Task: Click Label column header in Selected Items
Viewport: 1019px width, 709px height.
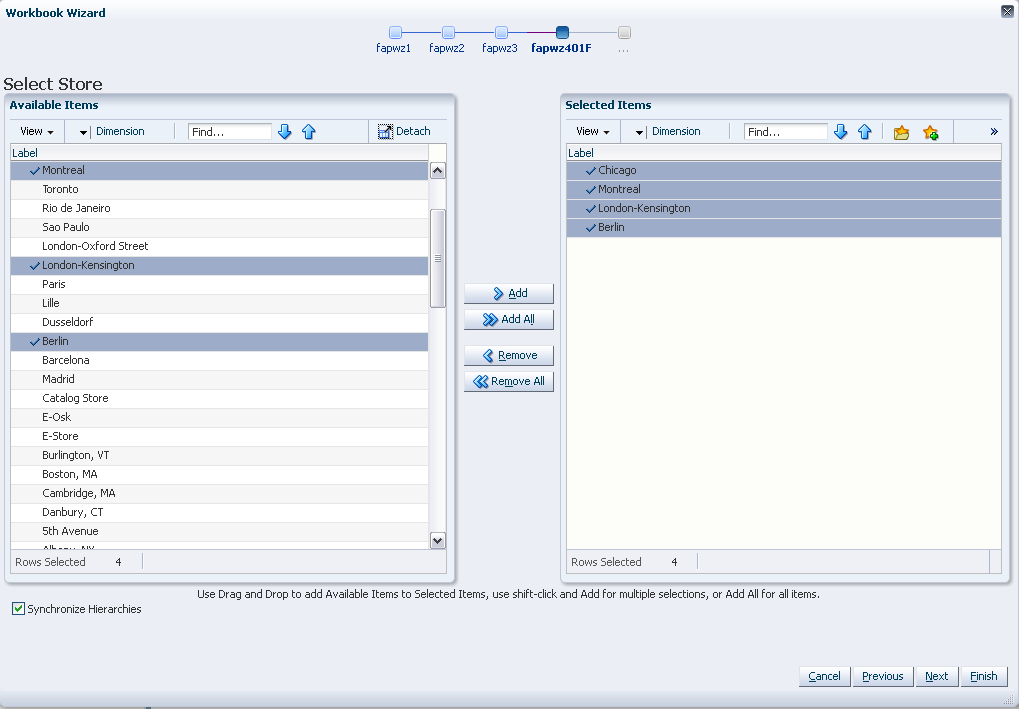Action: [784, 153]
